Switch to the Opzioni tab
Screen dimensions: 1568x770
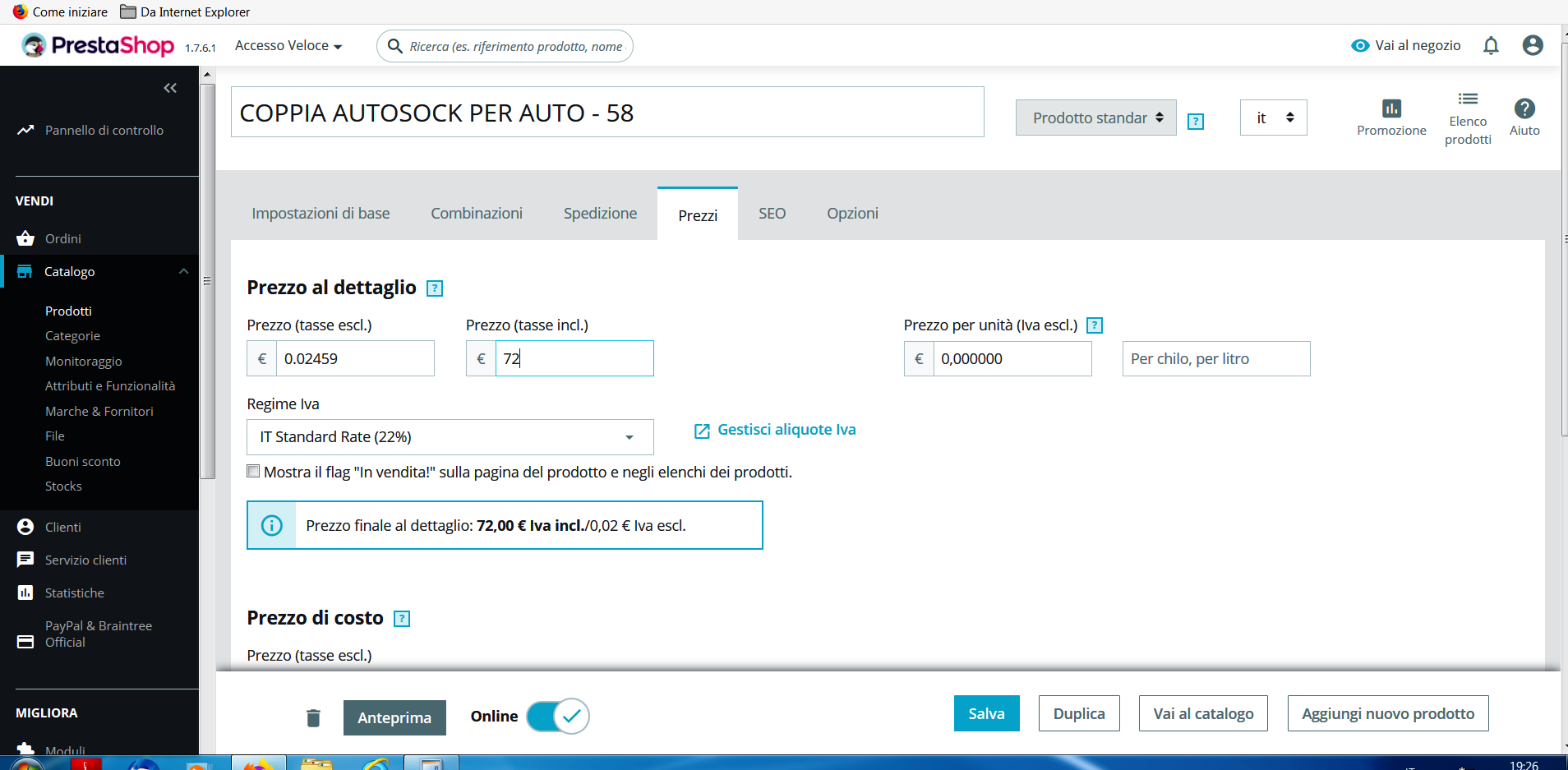pyautogui.click(x=852, y=214)
